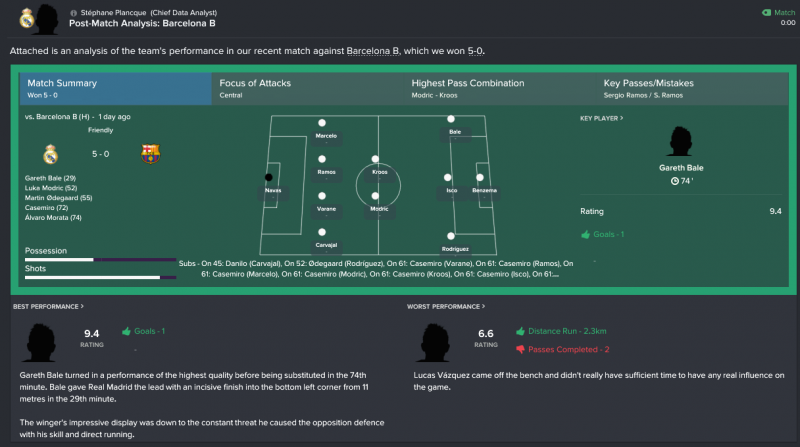This screenshot has width=800, height=447.
Task: Expand the Best Performance section
Action: click(48, 307)
